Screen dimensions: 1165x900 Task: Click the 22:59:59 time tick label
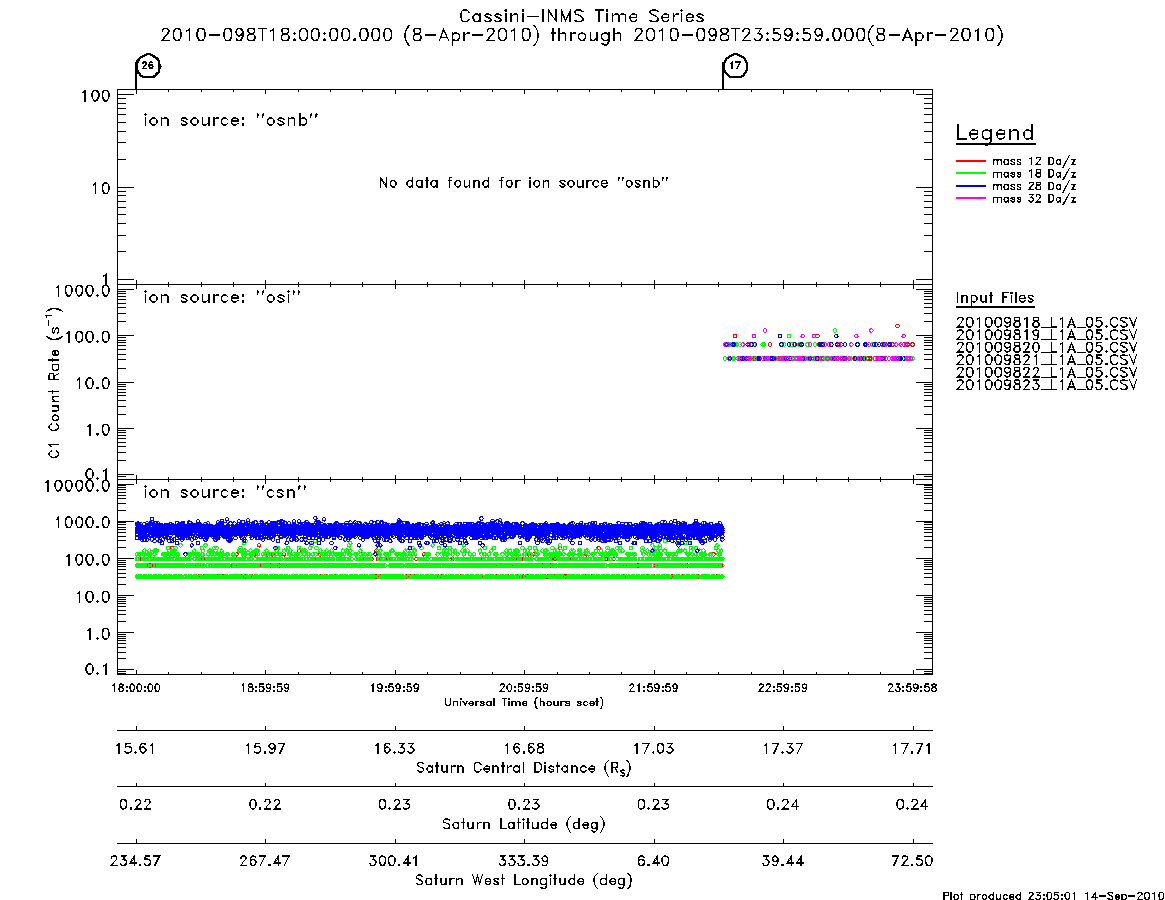tap(782, 688)
